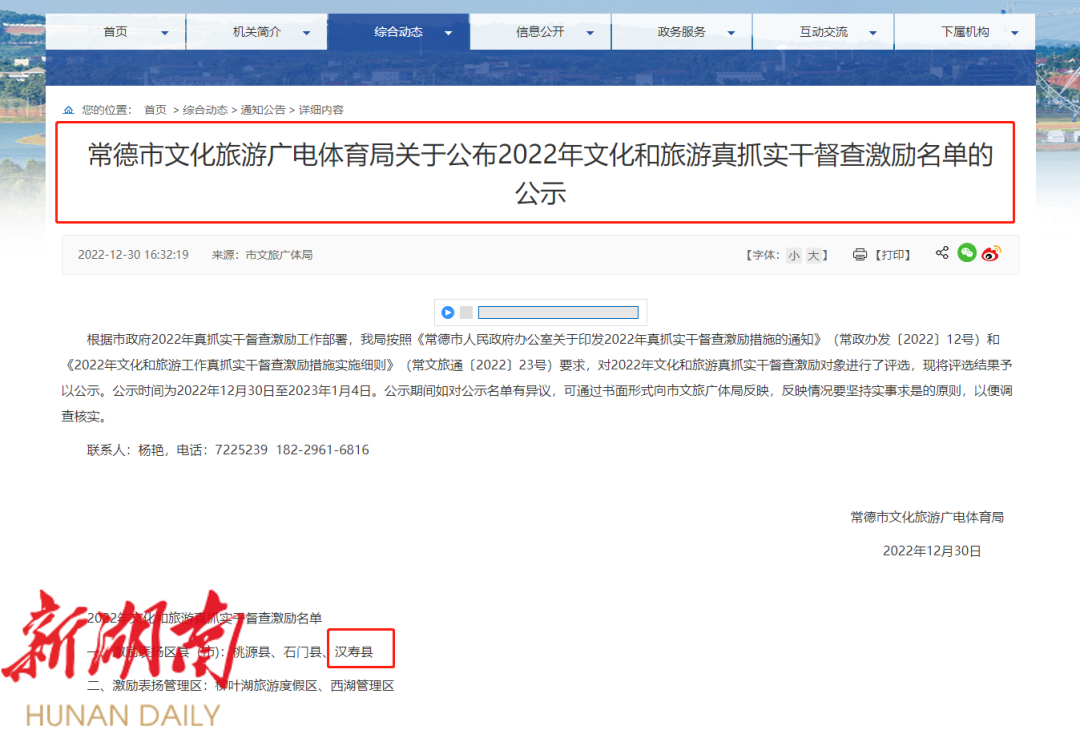Expand the 信息公开 dropdown arrow
The height and width of the screenshot is (730, 1080).
pos(590,33)
